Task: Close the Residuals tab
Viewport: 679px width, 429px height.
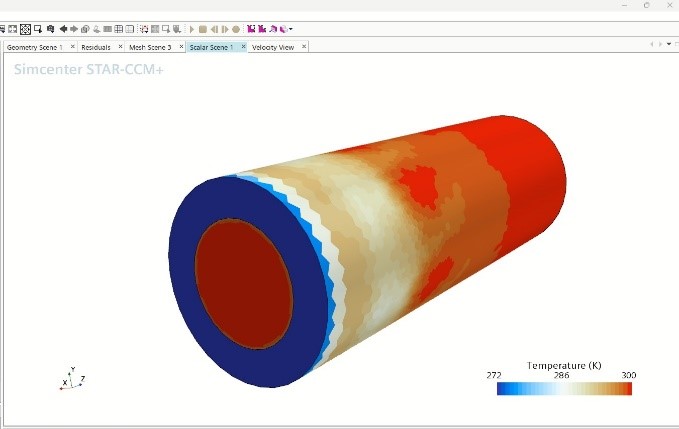Action: tap(120, 47)
